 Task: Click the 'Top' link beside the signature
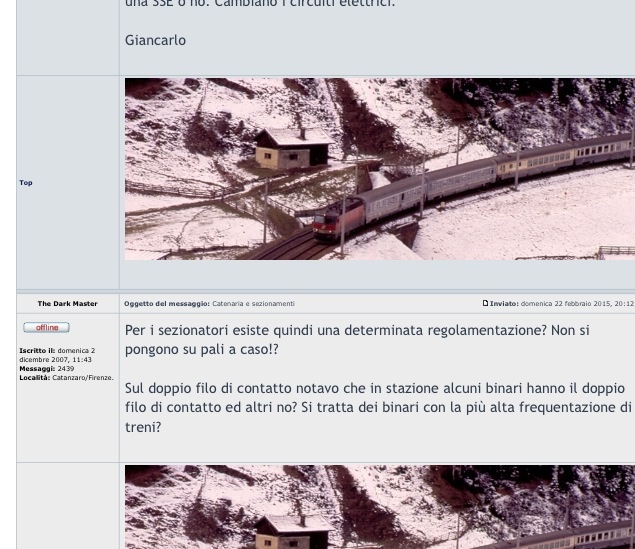click(26, 183)
